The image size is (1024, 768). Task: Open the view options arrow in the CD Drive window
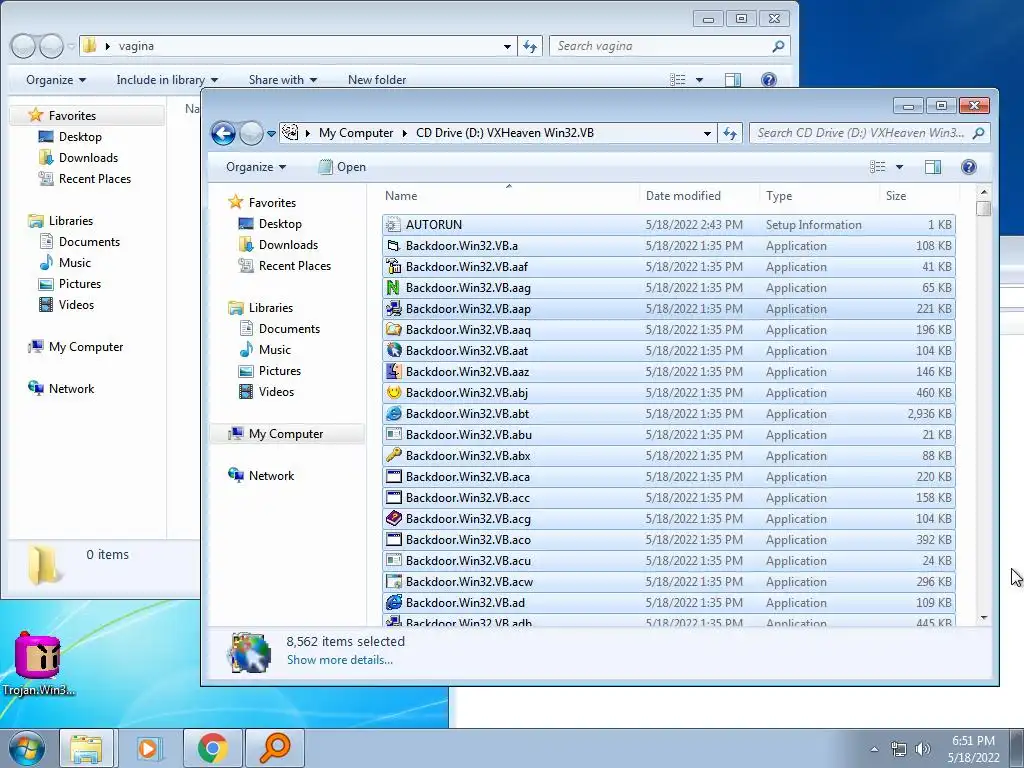(899, 167)
